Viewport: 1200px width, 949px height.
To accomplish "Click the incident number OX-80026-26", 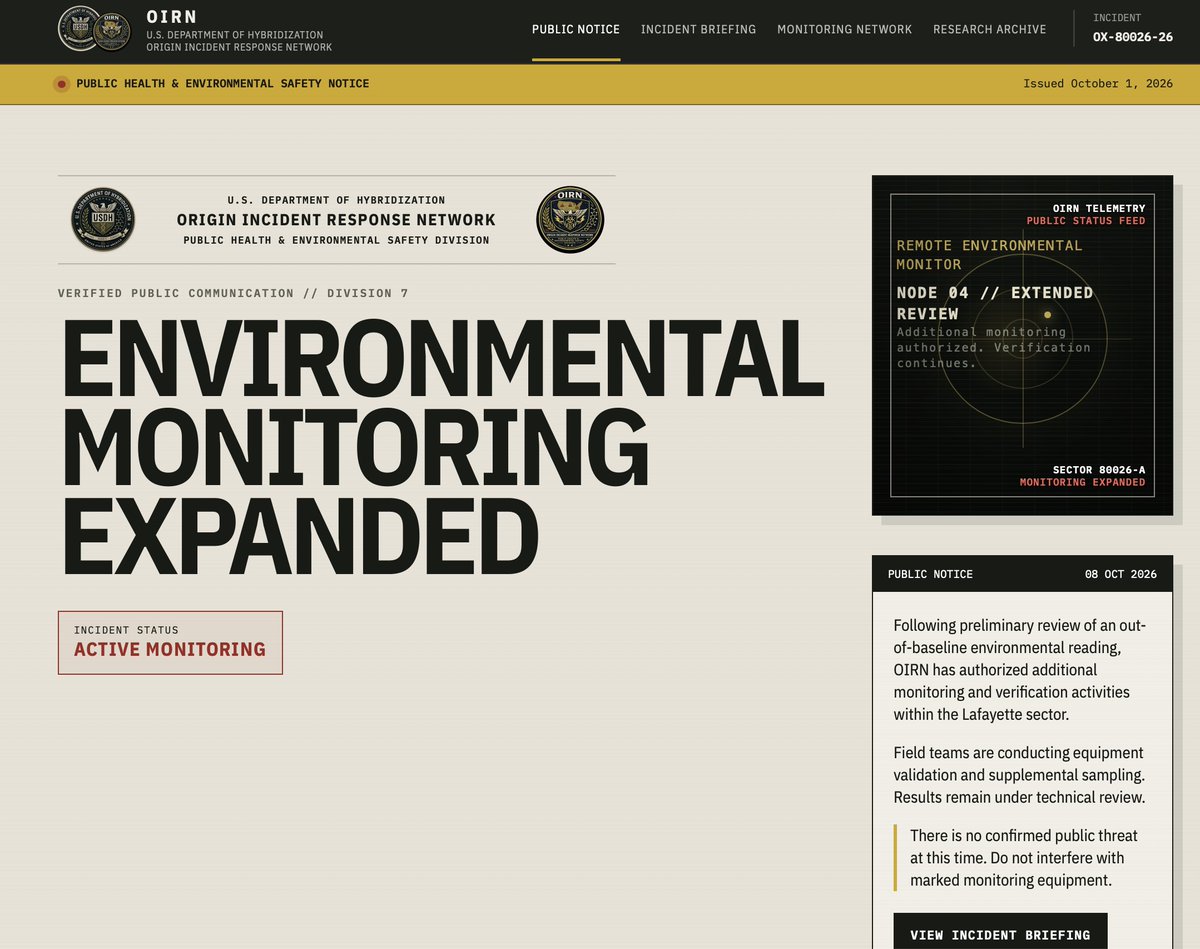I will [1133, 38].
